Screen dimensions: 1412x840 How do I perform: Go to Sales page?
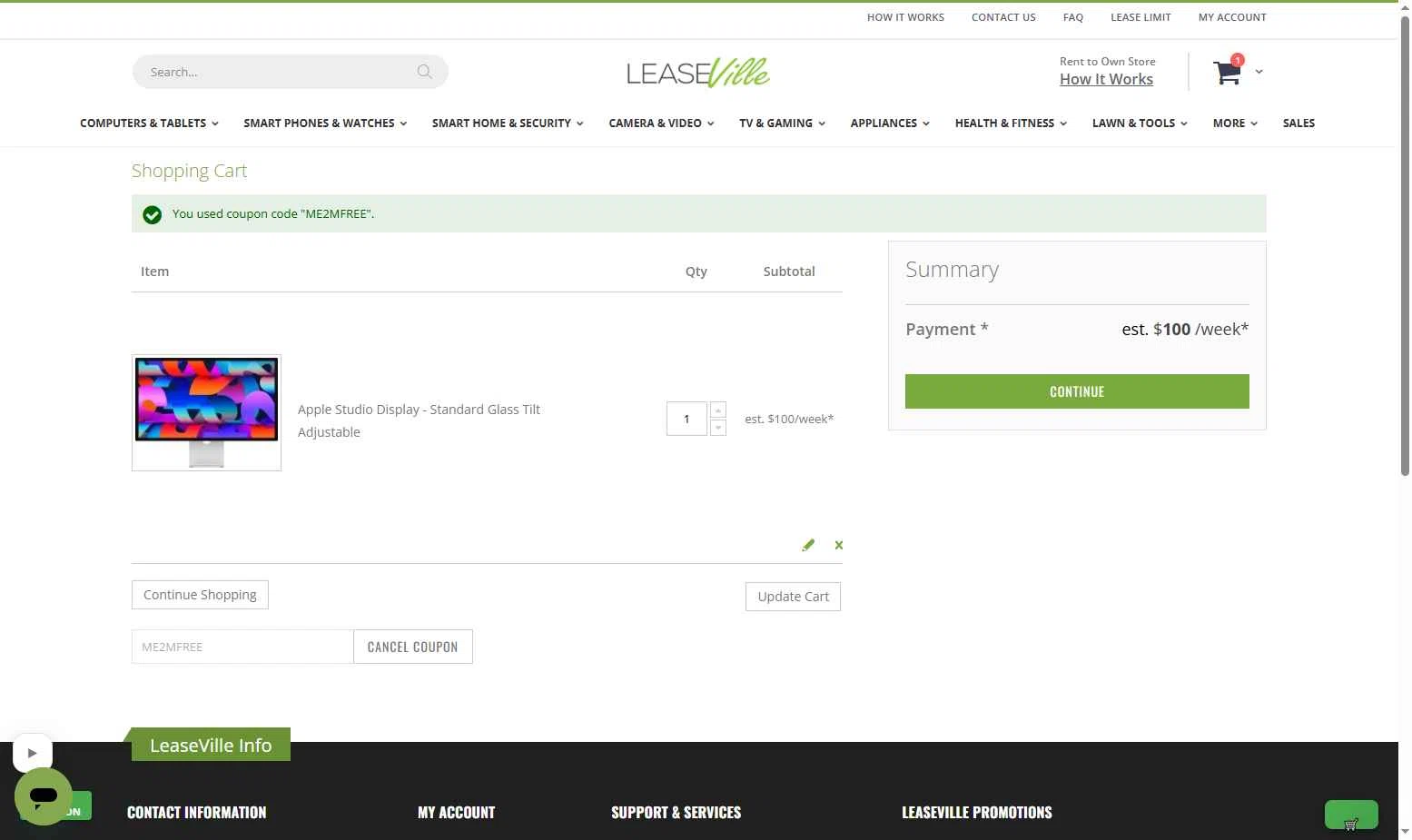[x=1298, y=123]
